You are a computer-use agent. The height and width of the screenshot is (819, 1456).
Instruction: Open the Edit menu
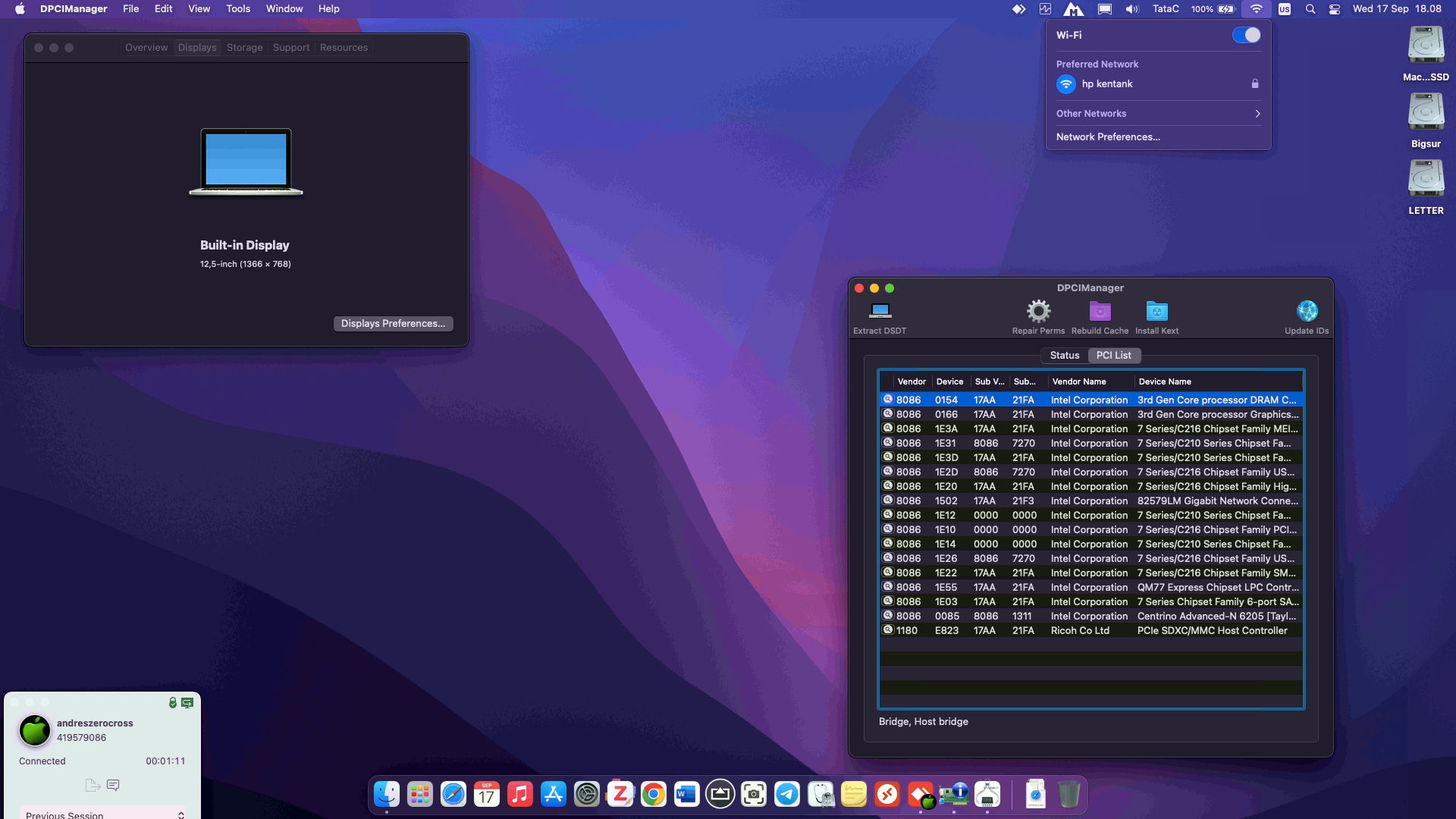[x=164, y=9]
